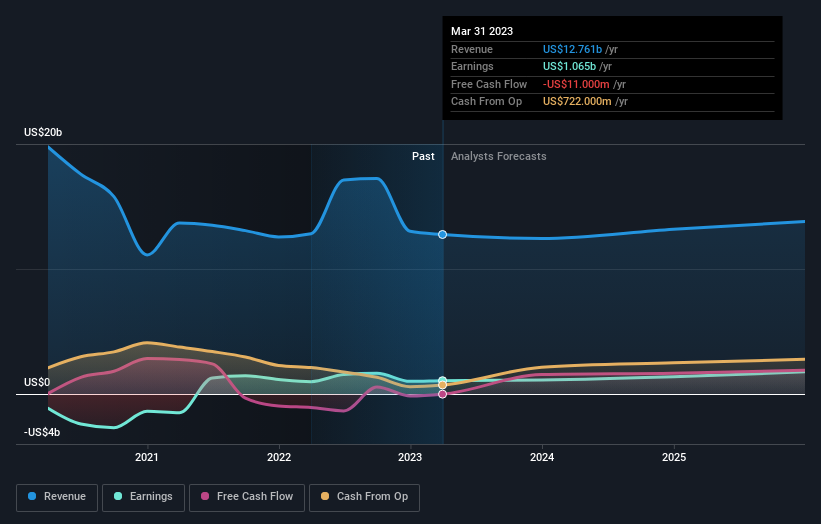821x524 pixels.
Task: Select the 2022 x-axis label
Action: 279,457
